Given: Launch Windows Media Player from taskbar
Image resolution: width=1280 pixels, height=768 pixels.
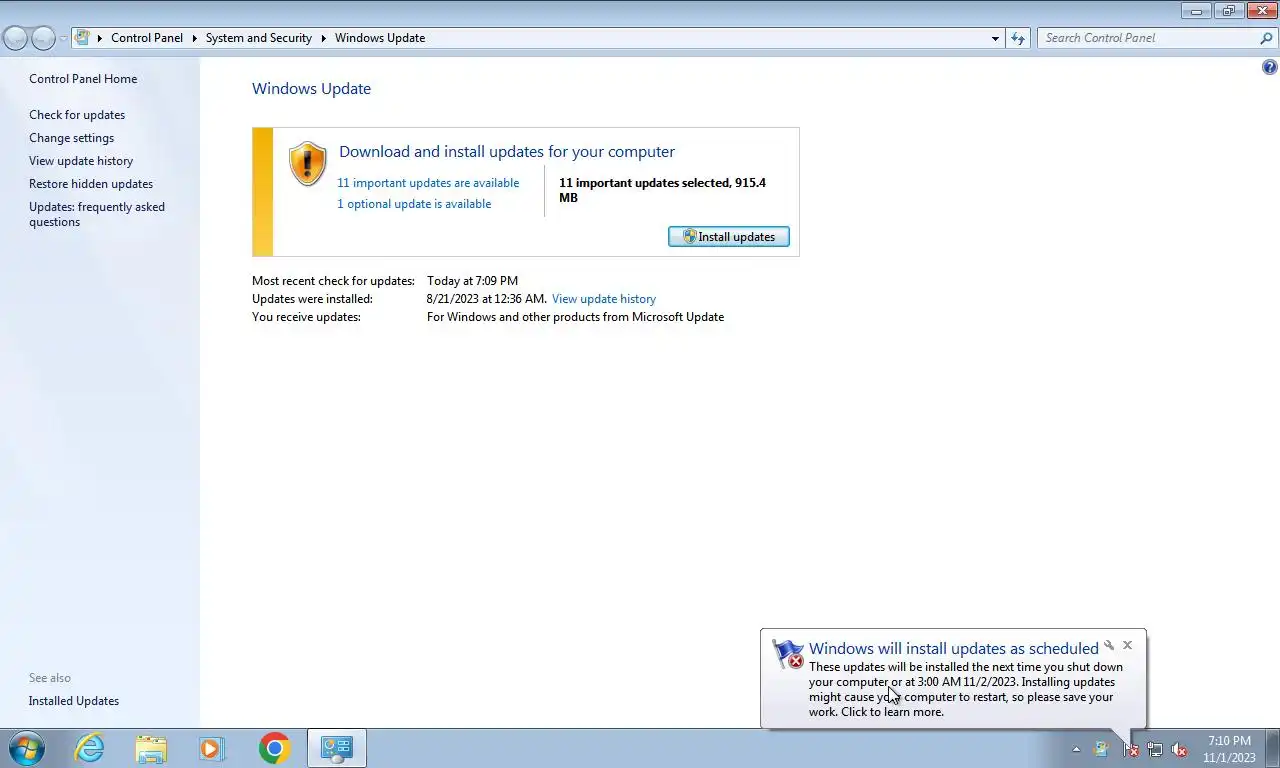Looking at the screenshot, I should (x=212, y=748).
